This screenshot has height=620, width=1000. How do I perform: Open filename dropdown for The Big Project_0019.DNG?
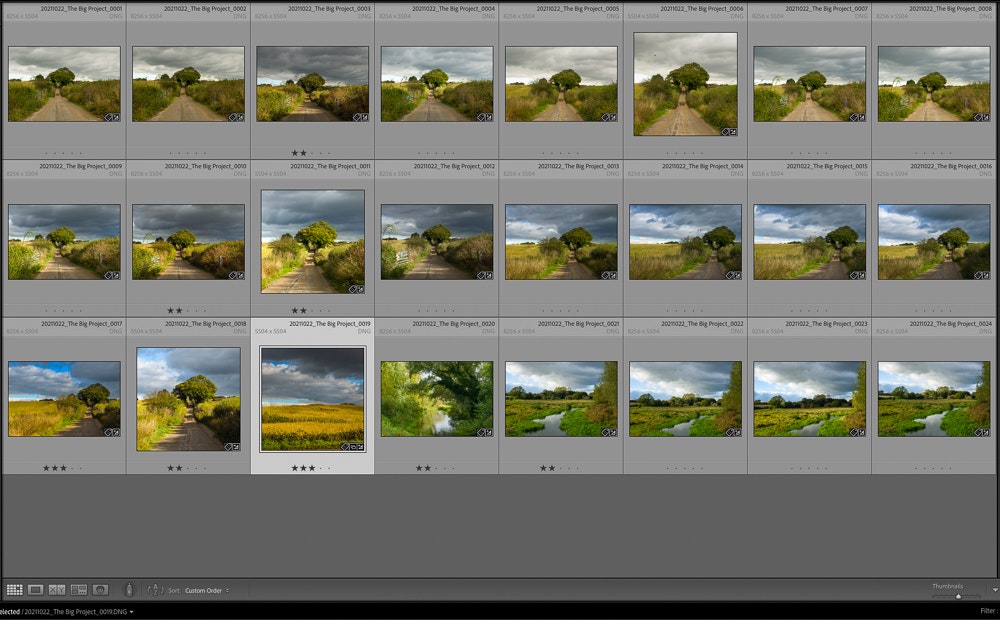coord(131,611)
